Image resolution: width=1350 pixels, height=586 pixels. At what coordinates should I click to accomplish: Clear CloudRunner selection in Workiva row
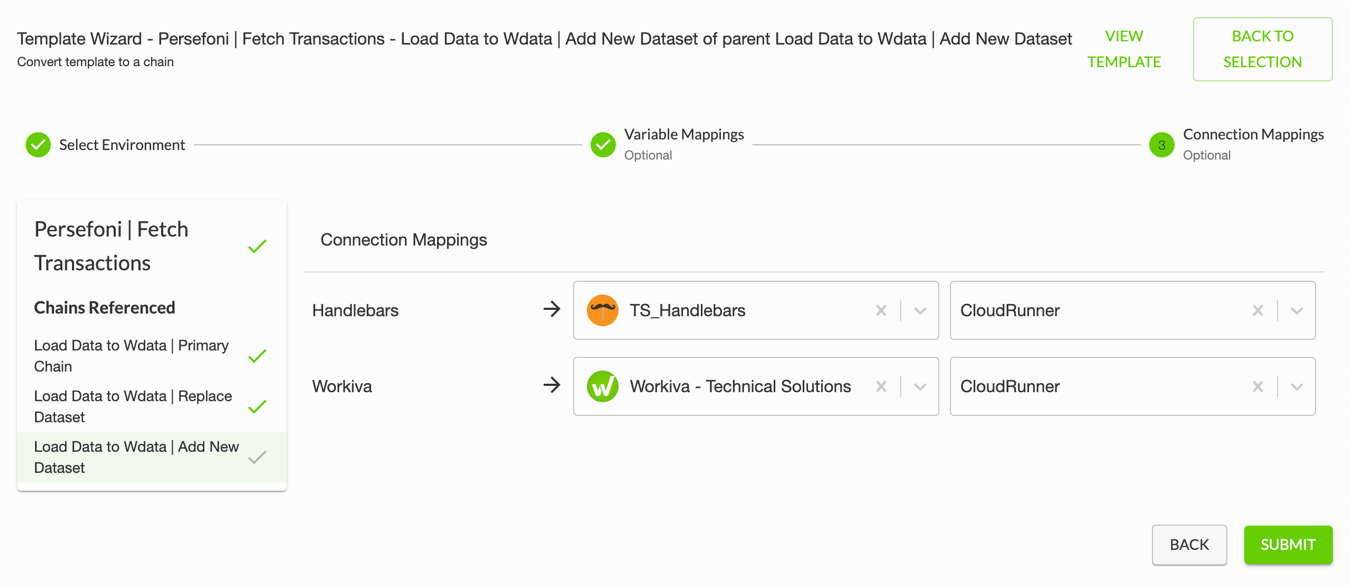1258,387
